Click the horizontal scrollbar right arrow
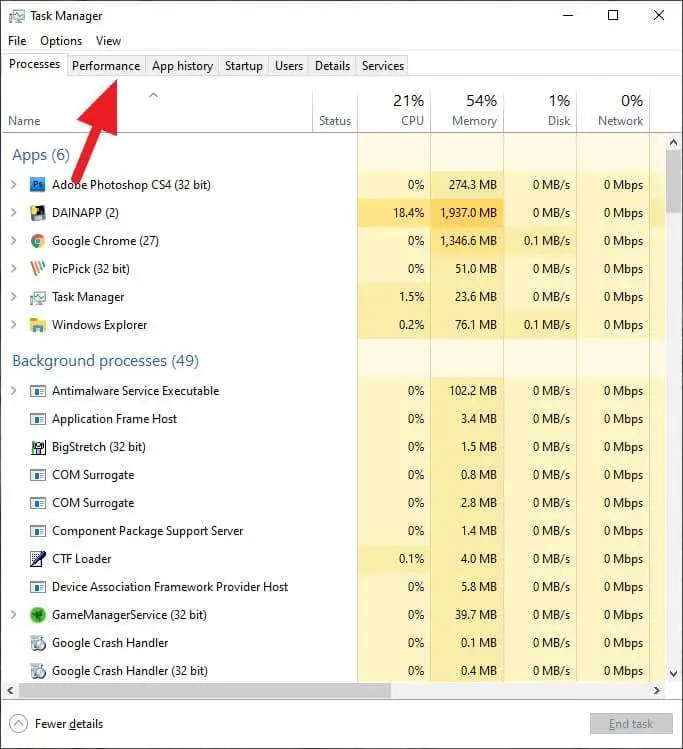Screen dimensions: 683x749 [657, 690]
